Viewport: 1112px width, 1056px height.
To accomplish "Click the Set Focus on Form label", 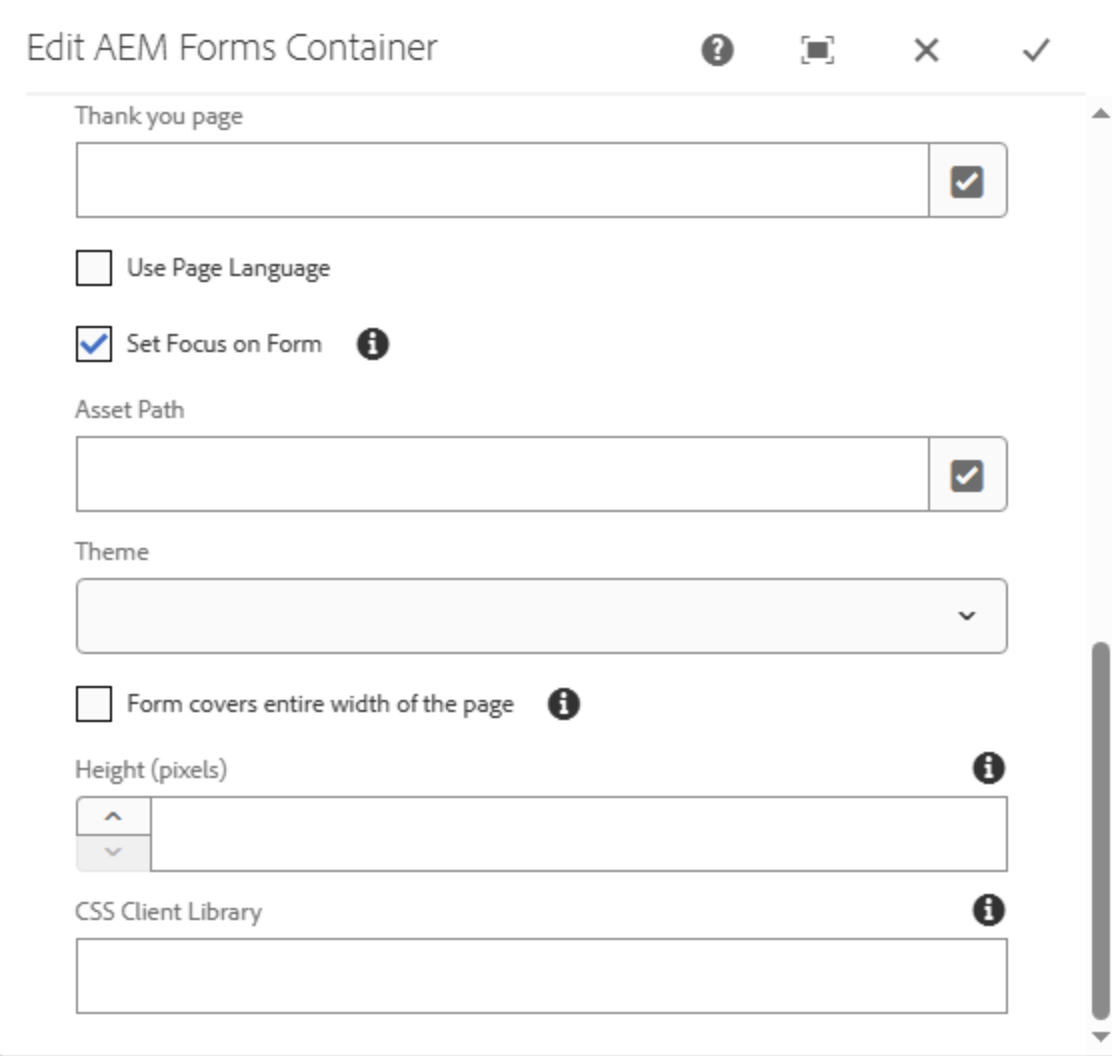I will [224, 344].
